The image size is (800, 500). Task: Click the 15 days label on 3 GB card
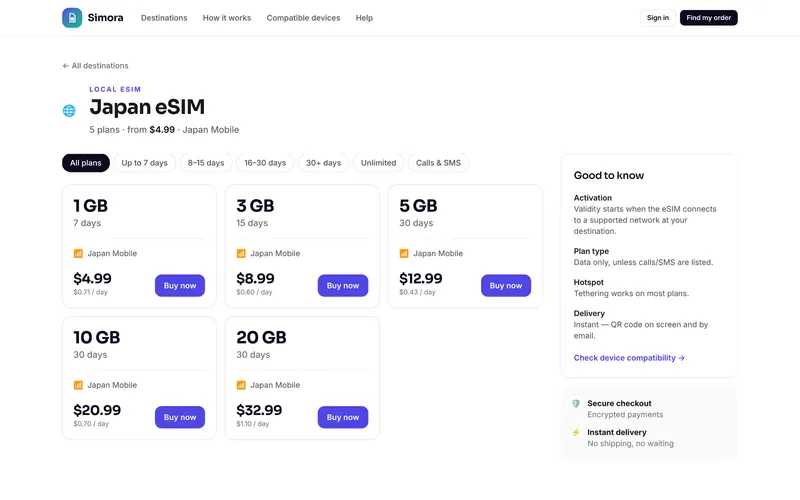click(x=252, y=223)
